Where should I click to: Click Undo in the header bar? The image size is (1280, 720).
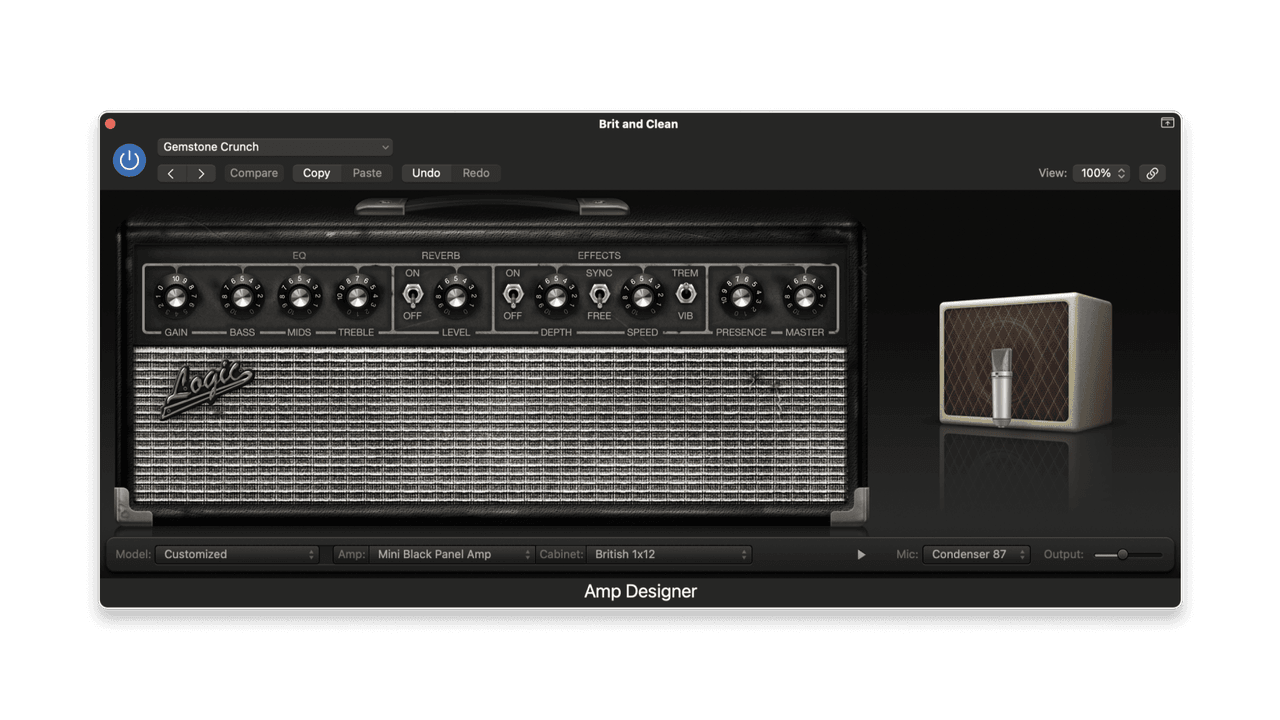(426, 173)
